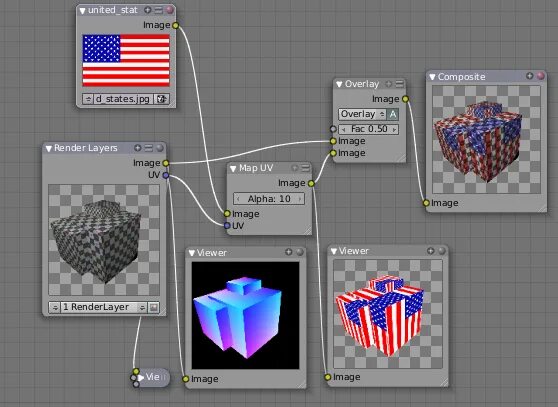The image size is (558, 407).
Task: Click Image socket on flag-cube Viewer node
Action: coord(328,377)
